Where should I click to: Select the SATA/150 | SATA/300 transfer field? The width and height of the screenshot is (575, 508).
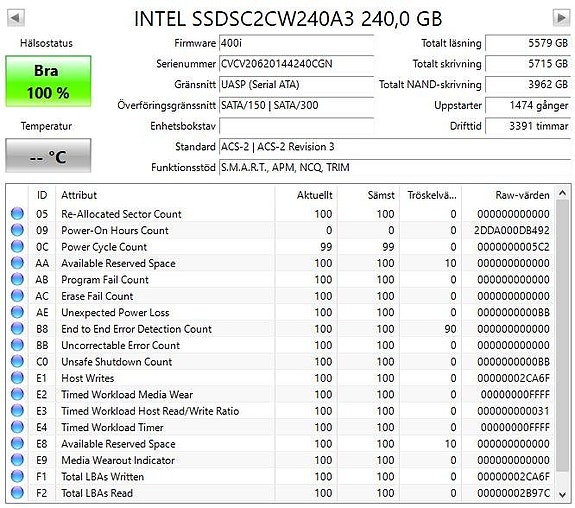click(296, 105)
